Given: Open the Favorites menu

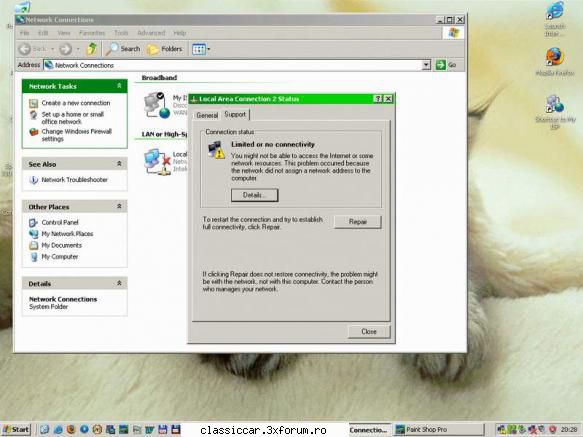Looking at the screenshot, I should 92,33.
